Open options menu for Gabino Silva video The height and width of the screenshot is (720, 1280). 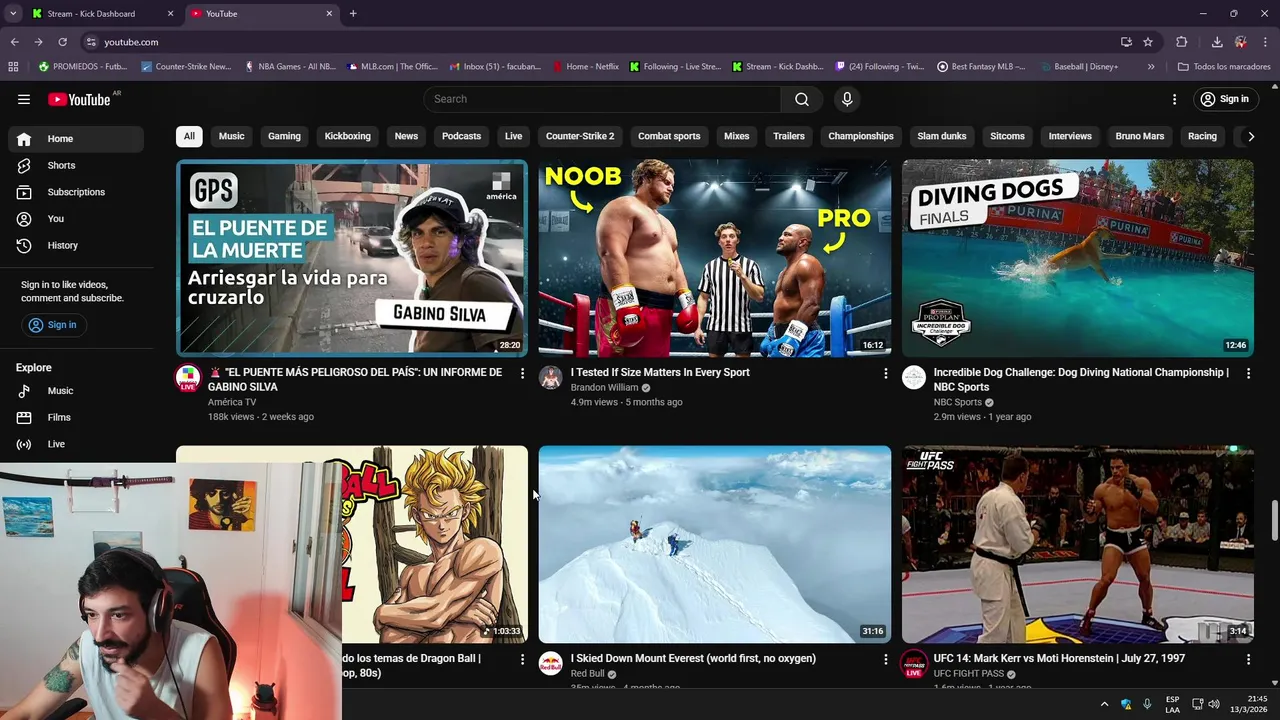click(x=522, y=373)
